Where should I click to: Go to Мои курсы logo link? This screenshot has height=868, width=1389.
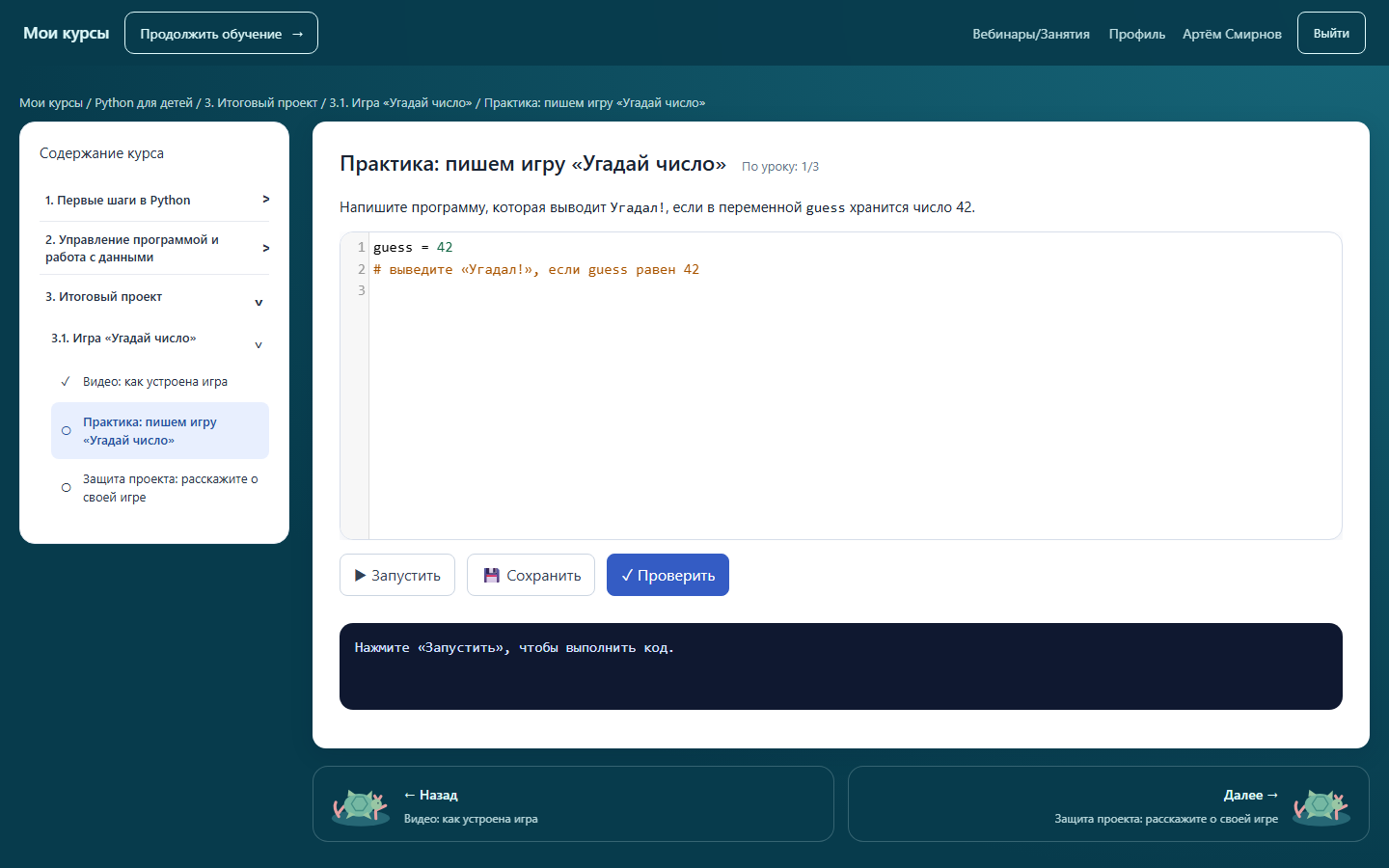pyautogui.click(x=67, y=33)
